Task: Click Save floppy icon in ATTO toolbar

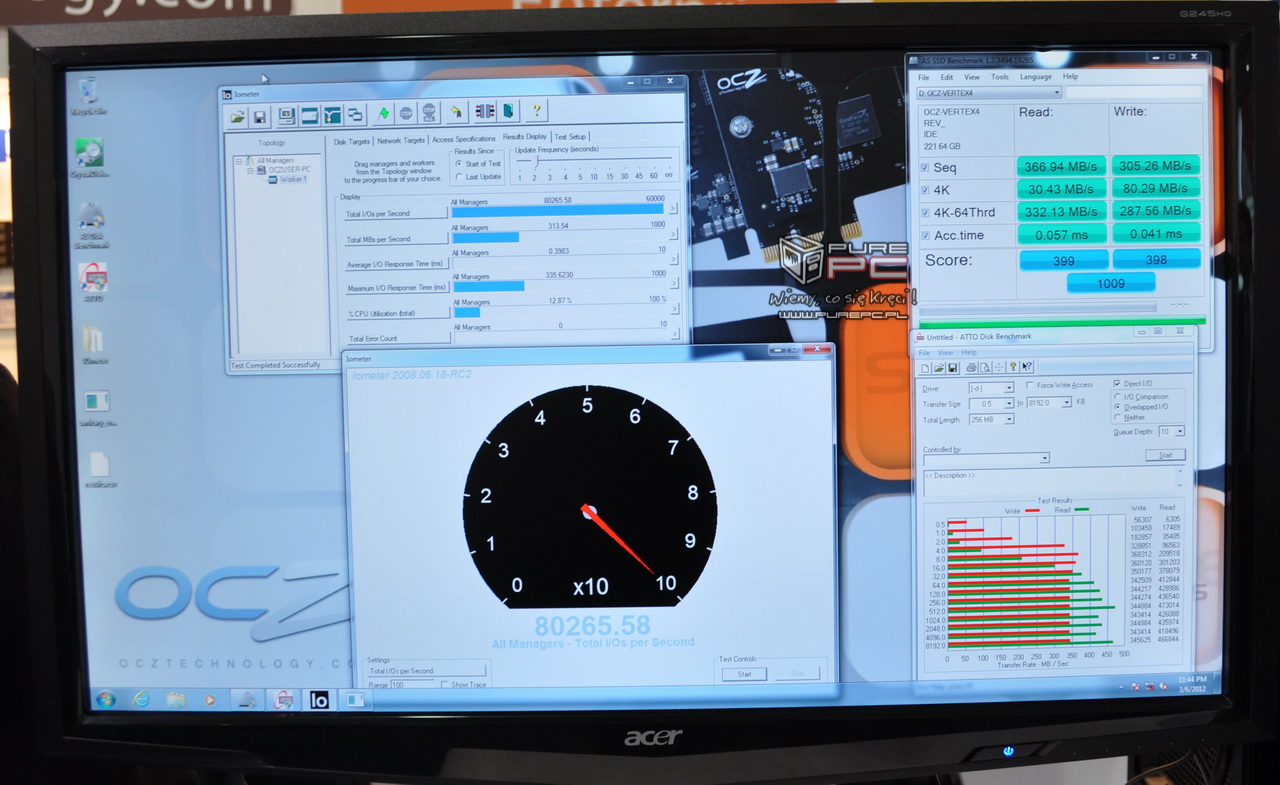Action: (x=952, y=368)
